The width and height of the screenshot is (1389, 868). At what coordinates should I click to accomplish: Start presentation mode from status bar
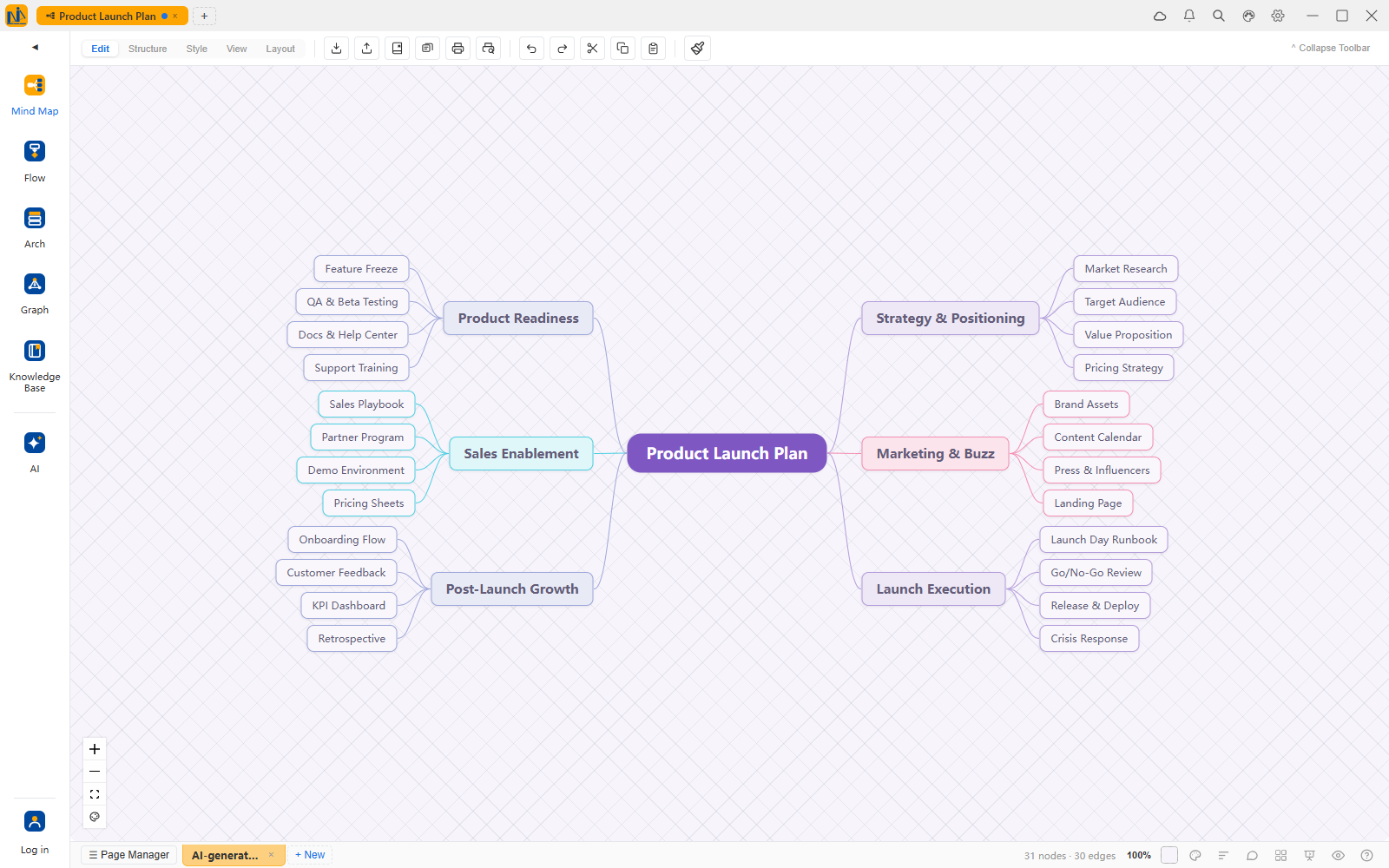pyautogui.click(x=1309, y=855)
